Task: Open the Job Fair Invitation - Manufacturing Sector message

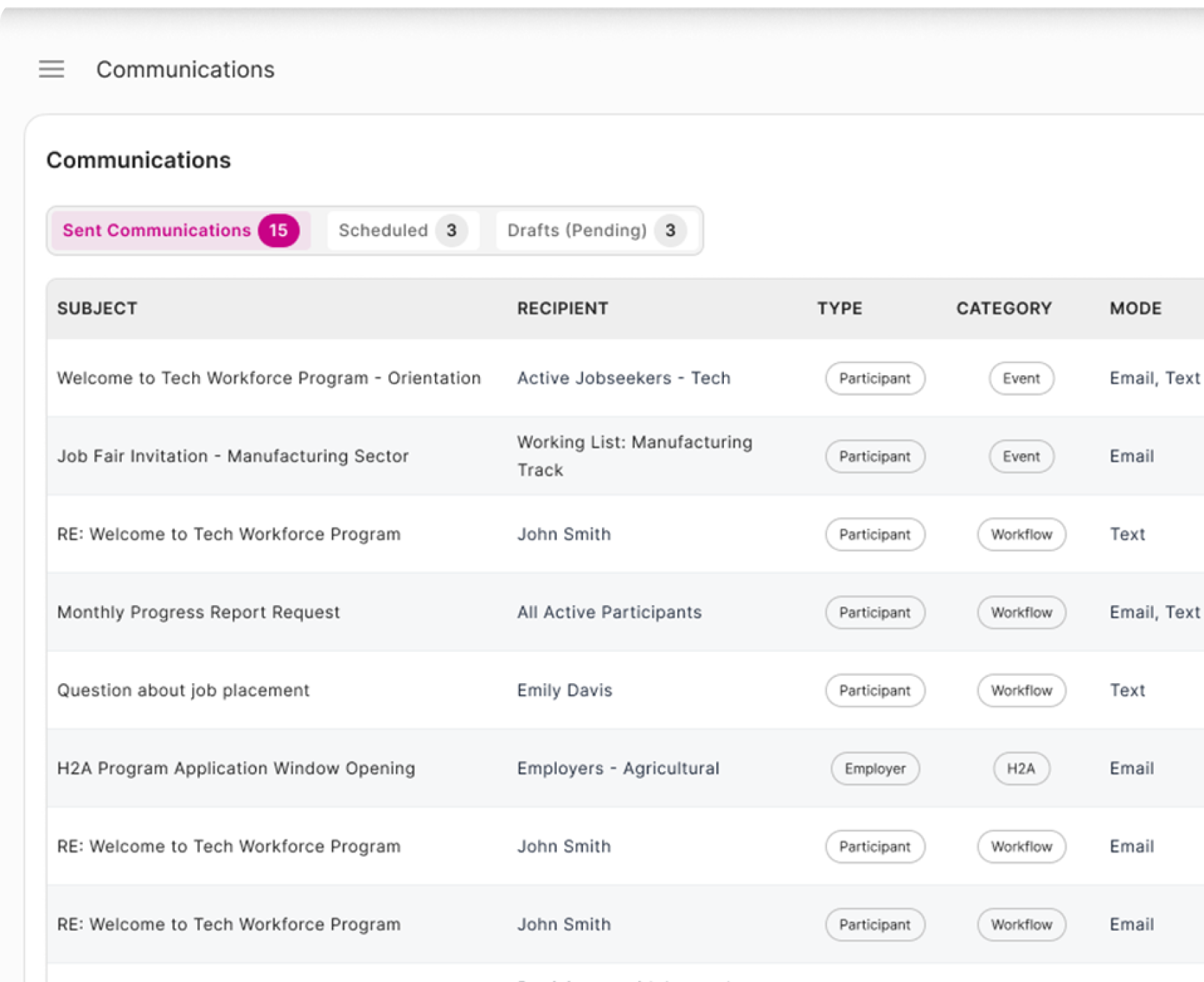Action: click(233, 456)
